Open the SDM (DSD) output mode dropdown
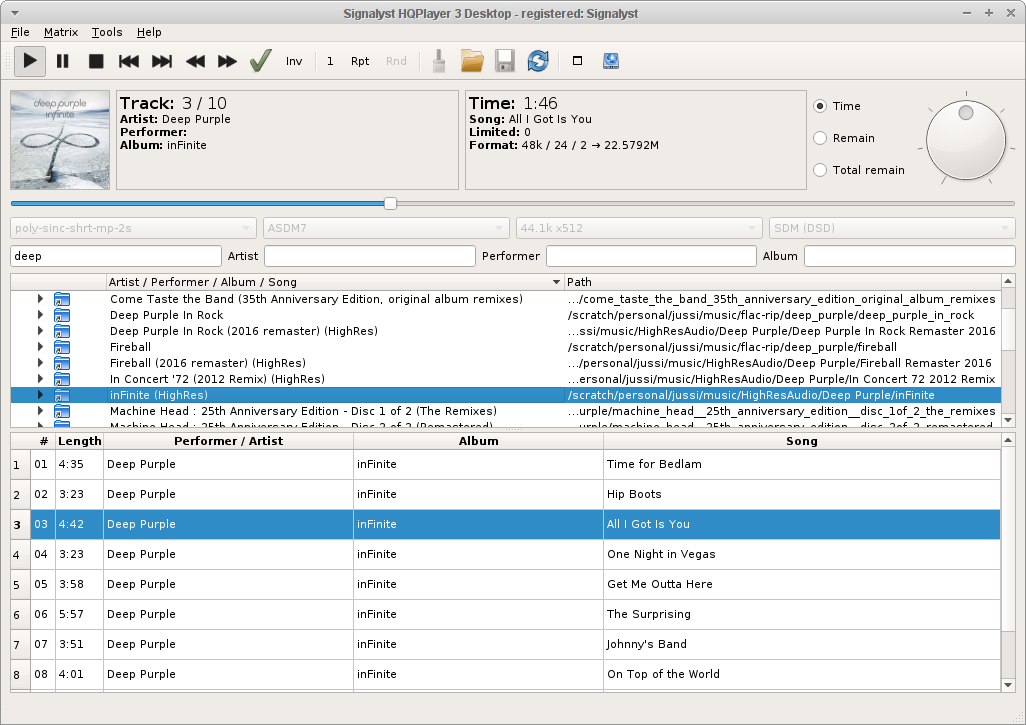The height and width of the screenshot is (725, 1026). point(892,228)
